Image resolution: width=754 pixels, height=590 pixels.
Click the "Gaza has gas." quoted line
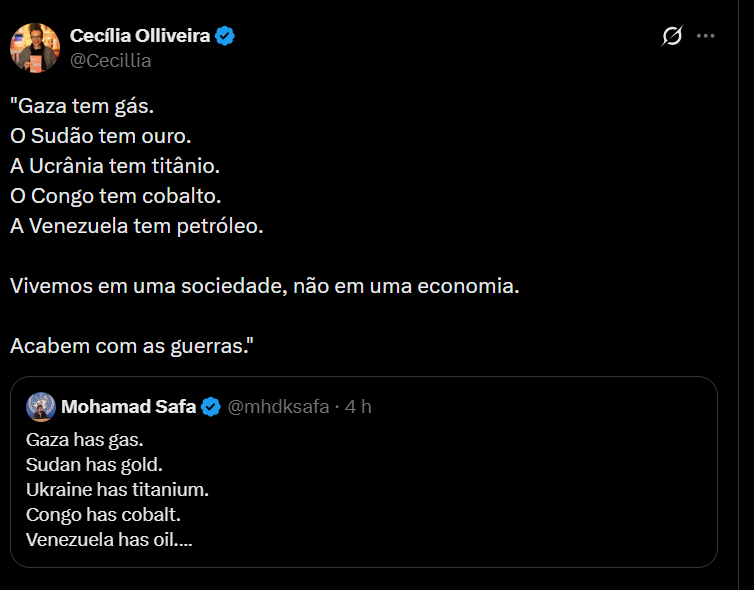[x=85, y=439]
